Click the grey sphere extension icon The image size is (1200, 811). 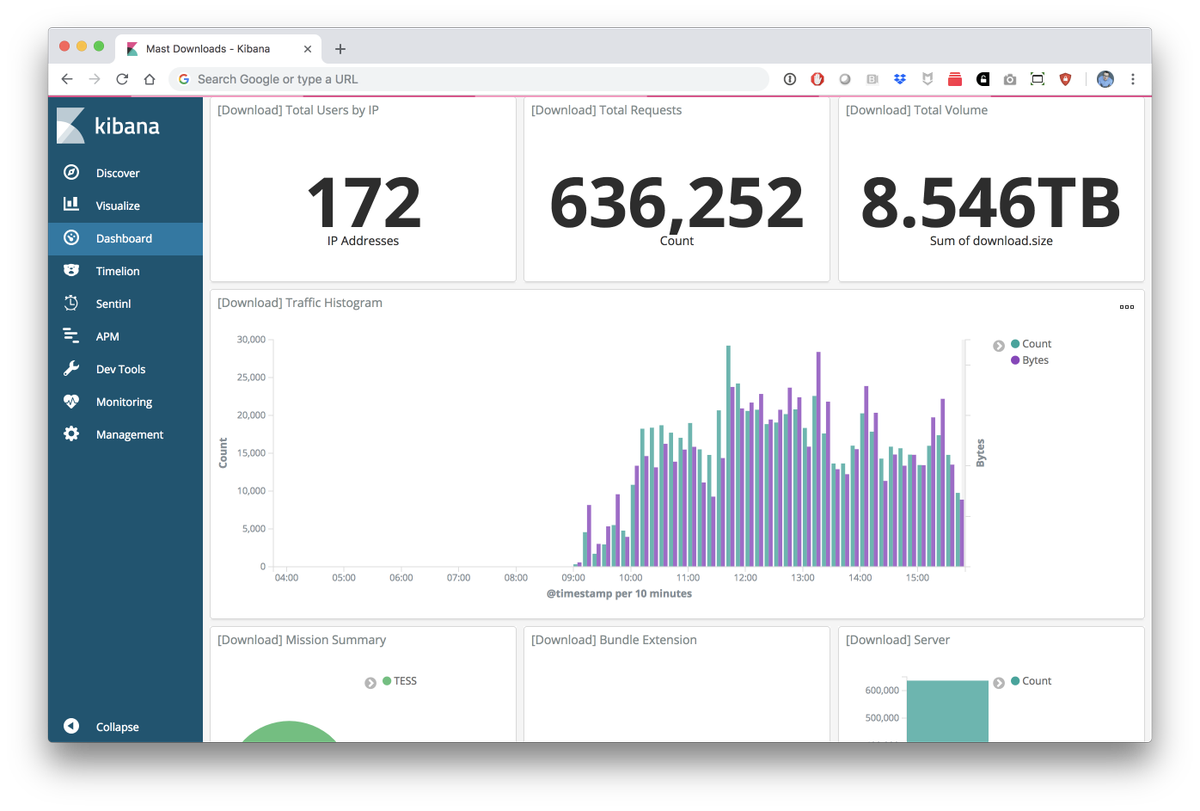tap(845, 79)
